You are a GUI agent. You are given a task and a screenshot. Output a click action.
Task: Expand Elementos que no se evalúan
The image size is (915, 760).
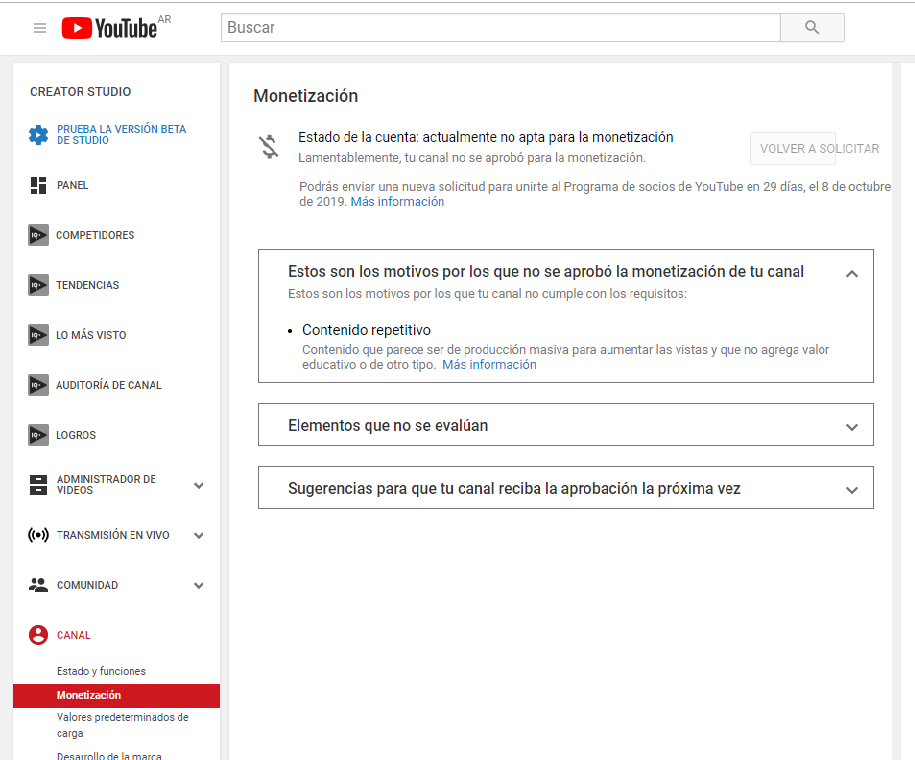click(x=852, y=427)
